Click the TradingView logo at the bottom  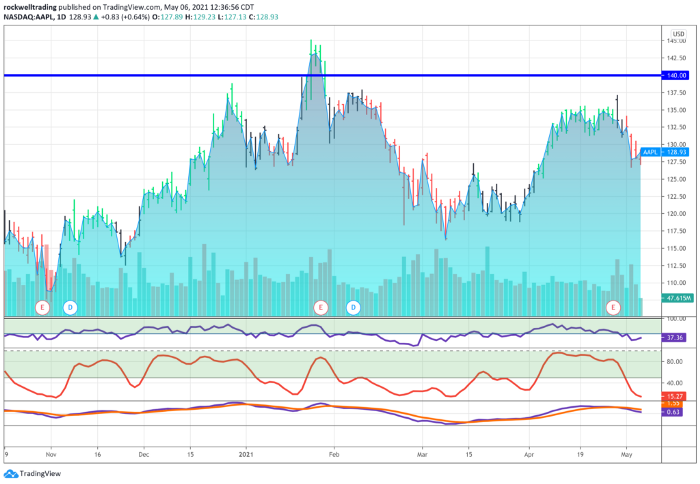(32, 474)
